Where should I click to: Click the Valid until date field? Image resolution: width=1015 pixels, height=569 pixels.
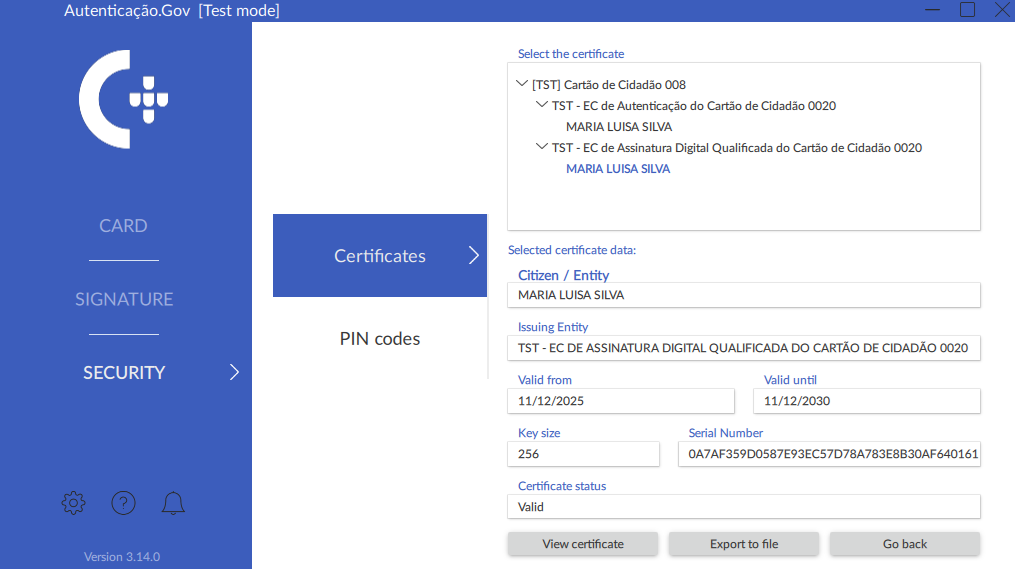tap(866, 401)
